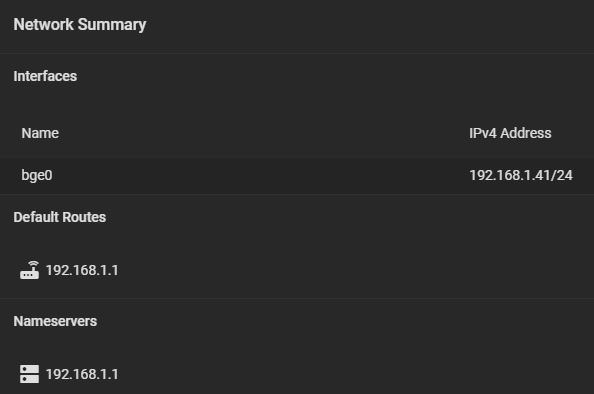
Task: Click the IPv4 Address column header
Action: click(x=510, y=133)
